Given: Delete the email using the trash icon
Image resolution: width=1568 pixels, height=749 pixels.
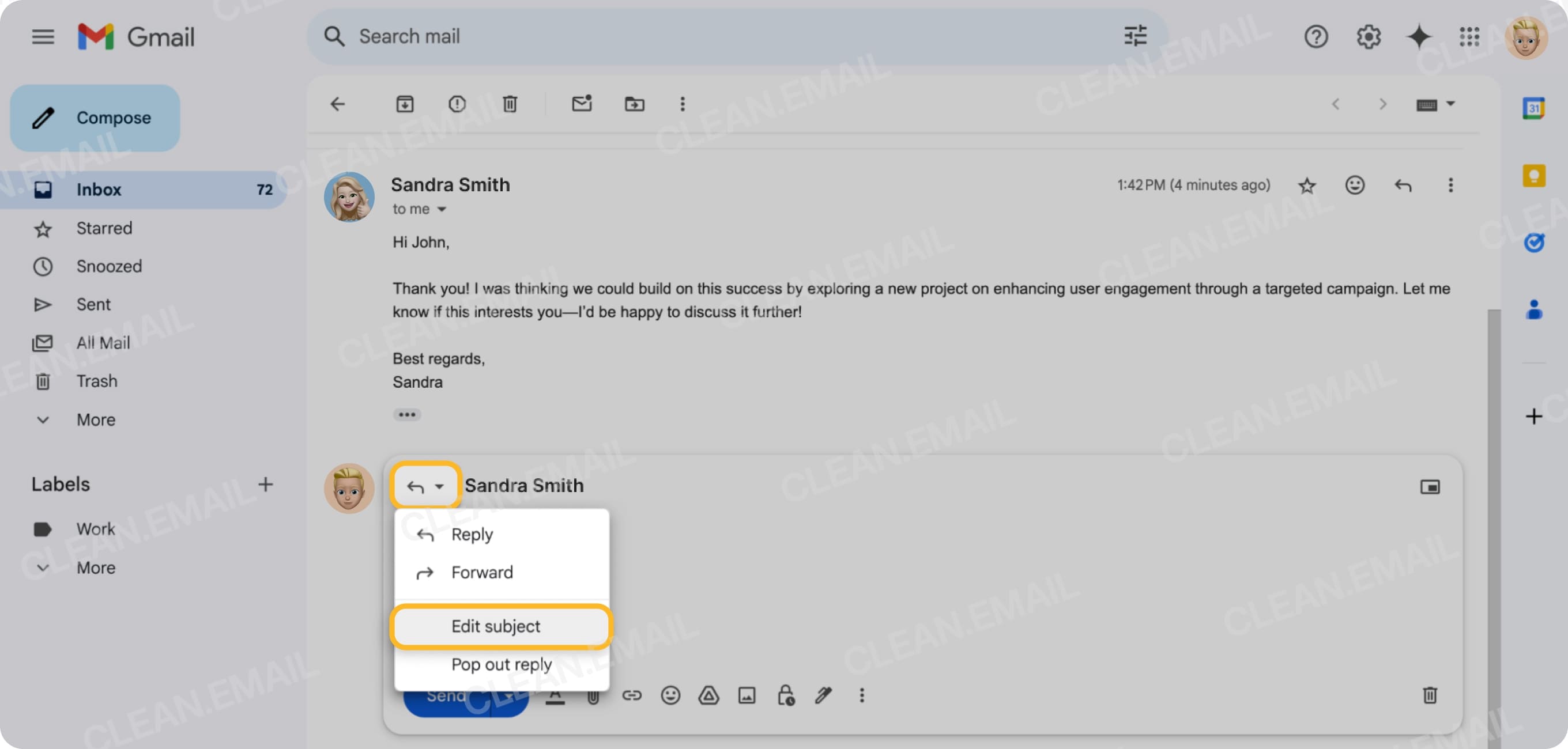Looking at the screenshot, I should pyautogui.click(x=510, y=104).
